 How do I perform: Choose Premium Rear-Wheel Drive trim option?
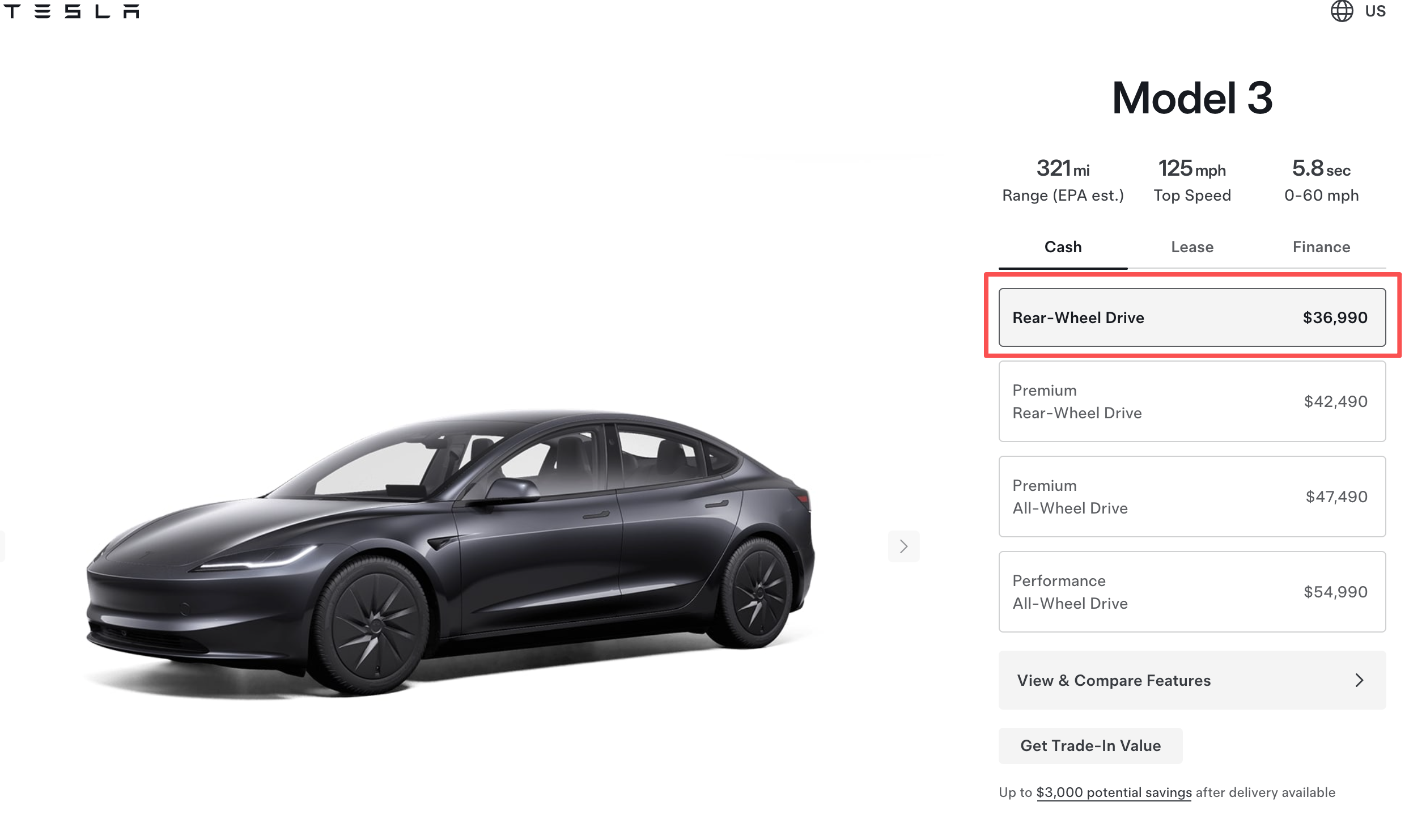point(1192,401)
